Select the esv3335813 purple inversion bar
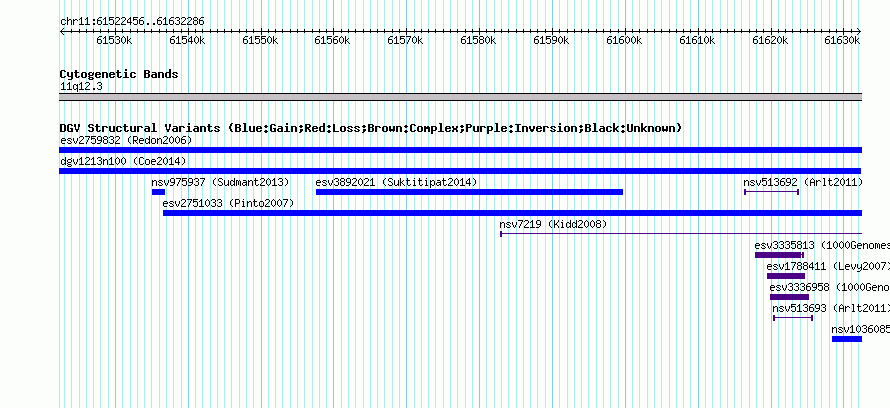 tap(779, 255)
